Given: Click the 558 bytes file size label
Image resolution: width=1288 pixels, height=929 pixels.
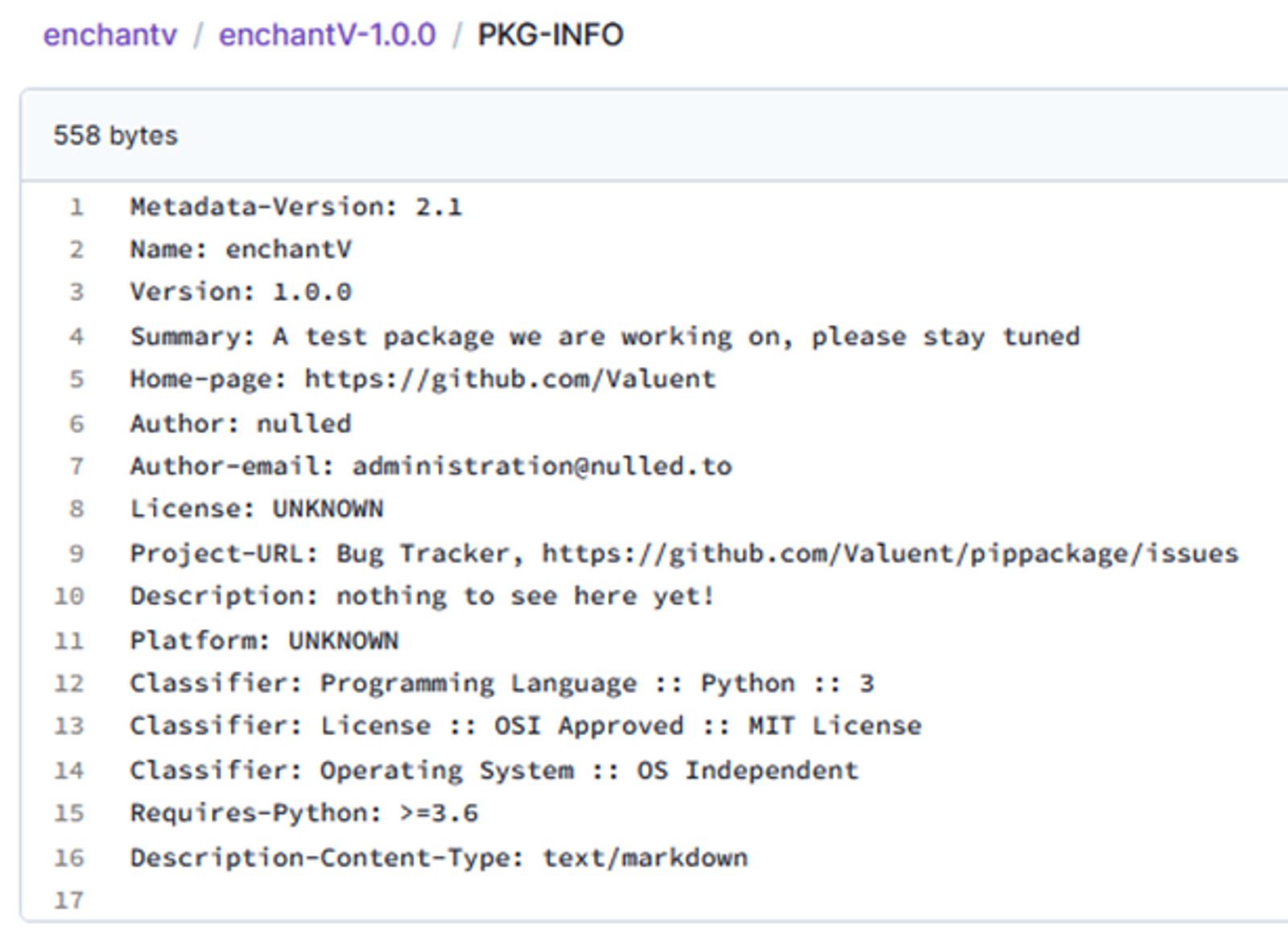Looking at the screenshot, I should click(115, 135).
